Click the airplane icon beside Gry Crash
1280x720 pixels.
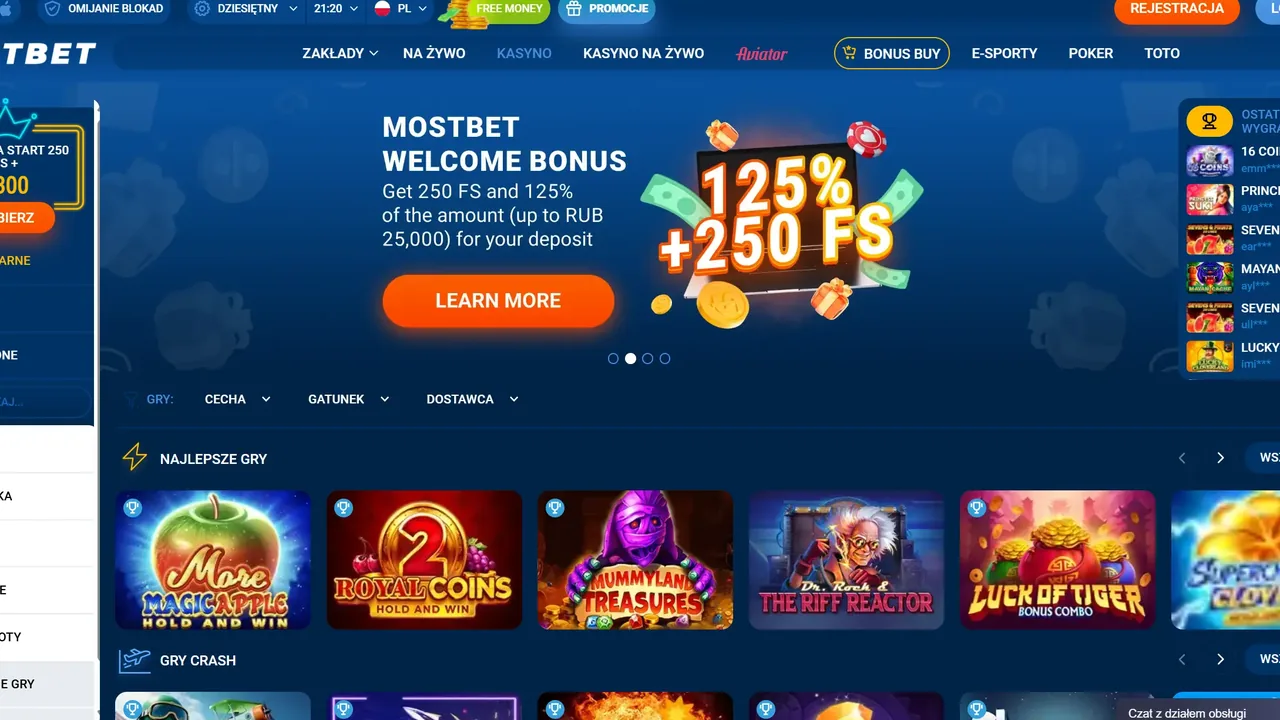(134, 660)
